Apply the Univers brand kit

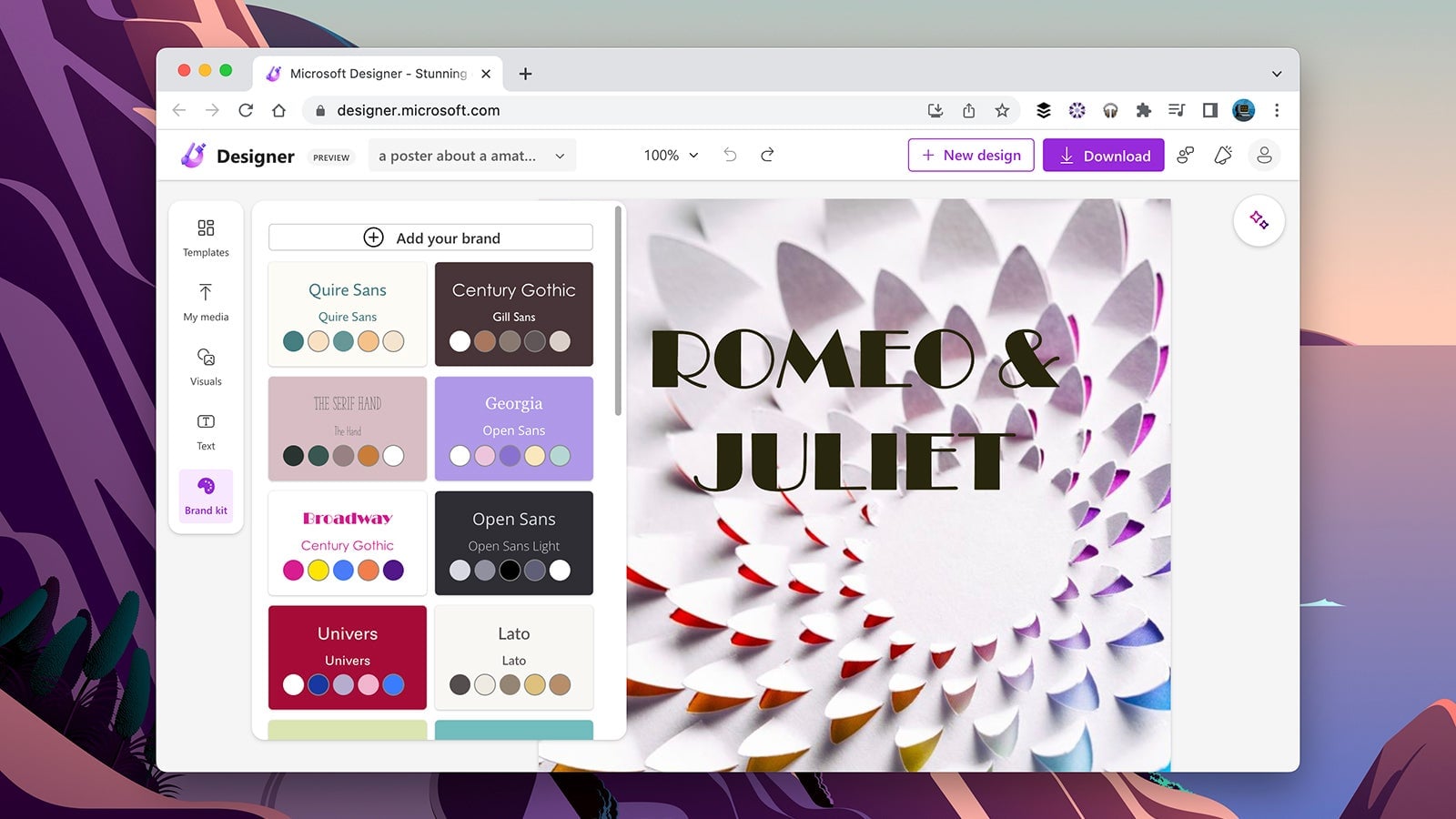(347, 657)
